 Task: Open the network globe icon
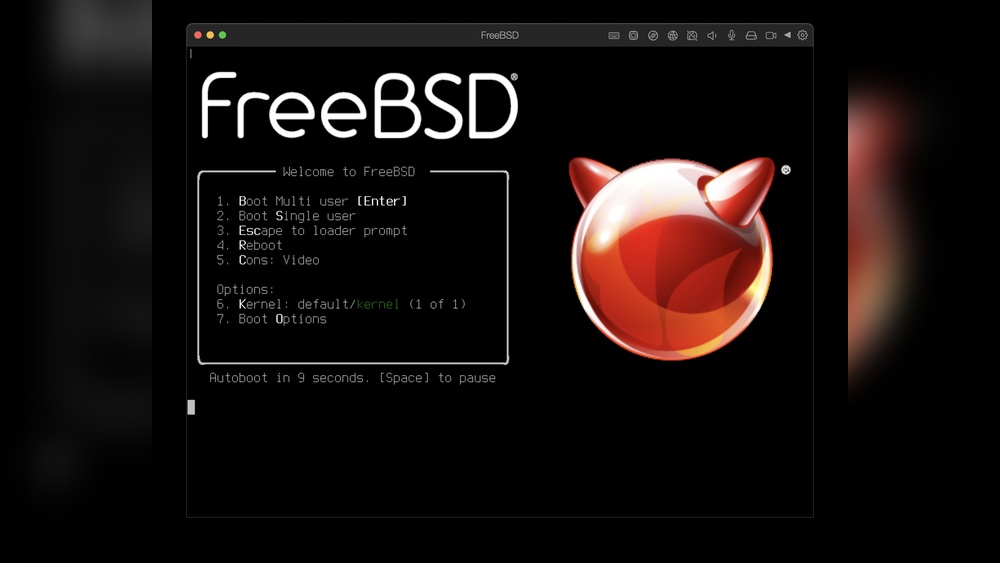(x=673, y=36)
